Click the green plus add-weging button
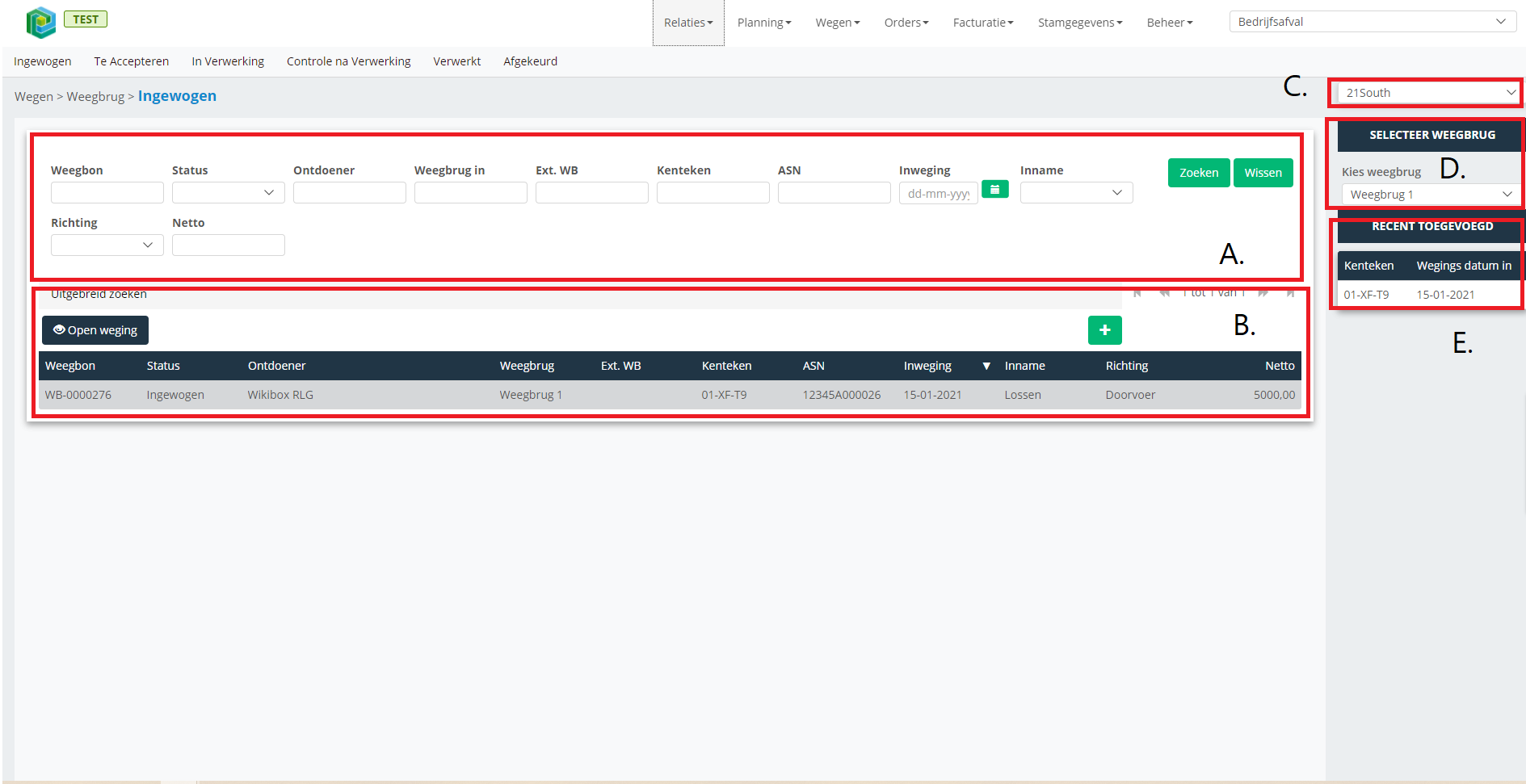Image resolution: width=1526 pixels, height=784 pixels. coord(1104,330)
